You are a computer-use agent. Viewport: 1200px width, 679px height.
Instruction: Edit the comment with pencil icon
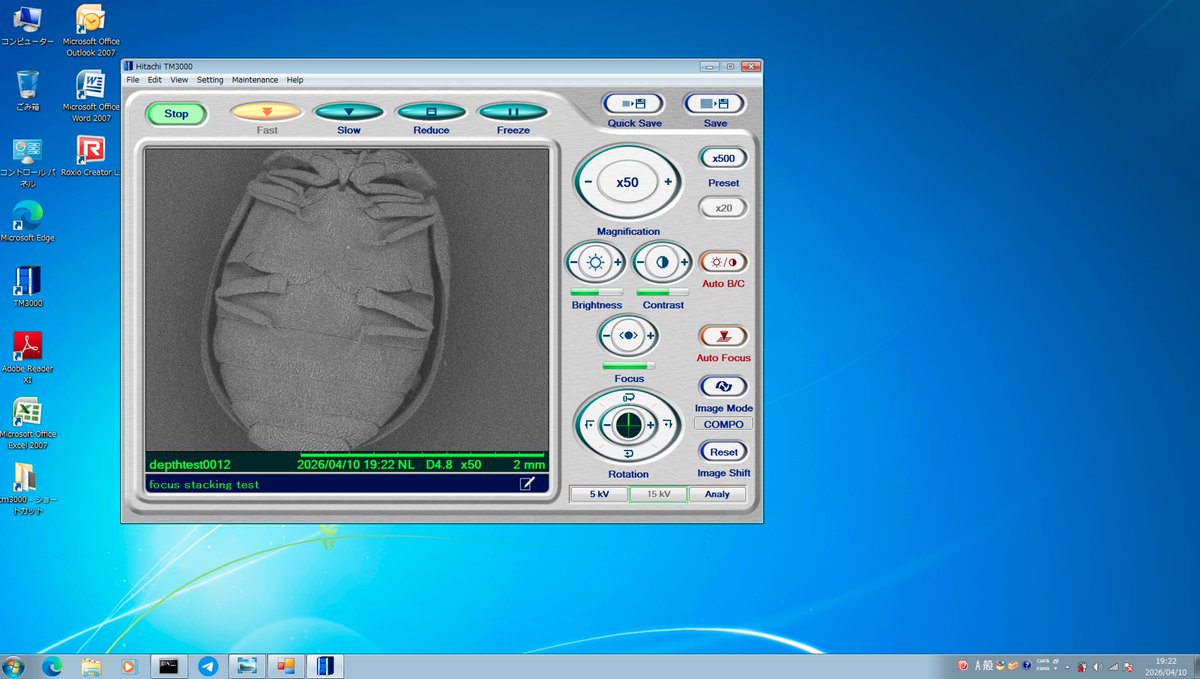[x=527, y=484]
